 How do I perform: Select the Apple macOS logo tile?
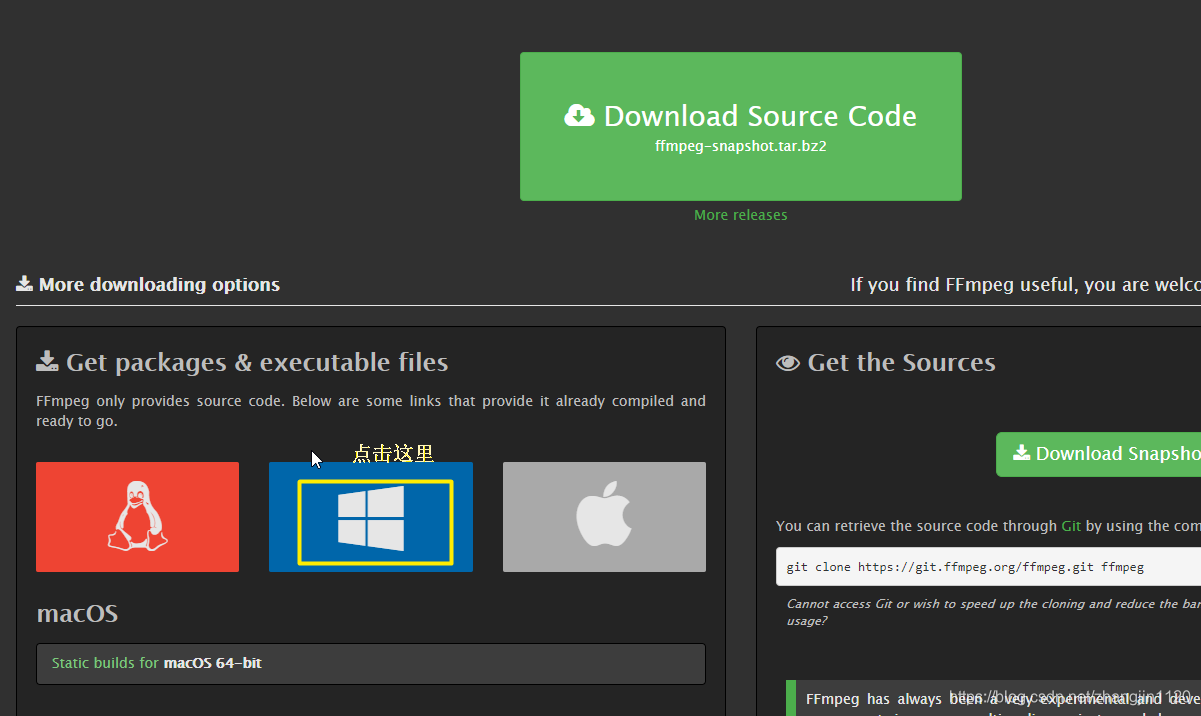click(x=604, y=517)
